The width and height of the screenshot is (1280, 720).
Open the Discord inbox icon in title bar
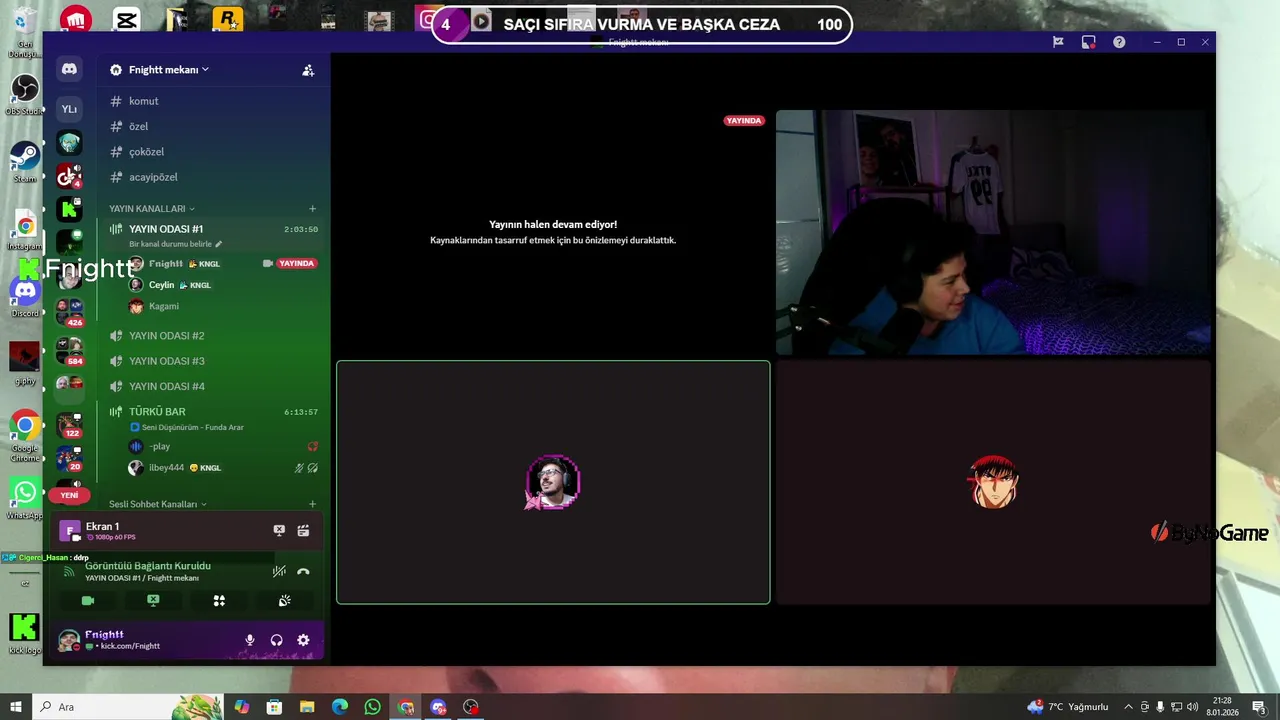(x=1088, y=42)
